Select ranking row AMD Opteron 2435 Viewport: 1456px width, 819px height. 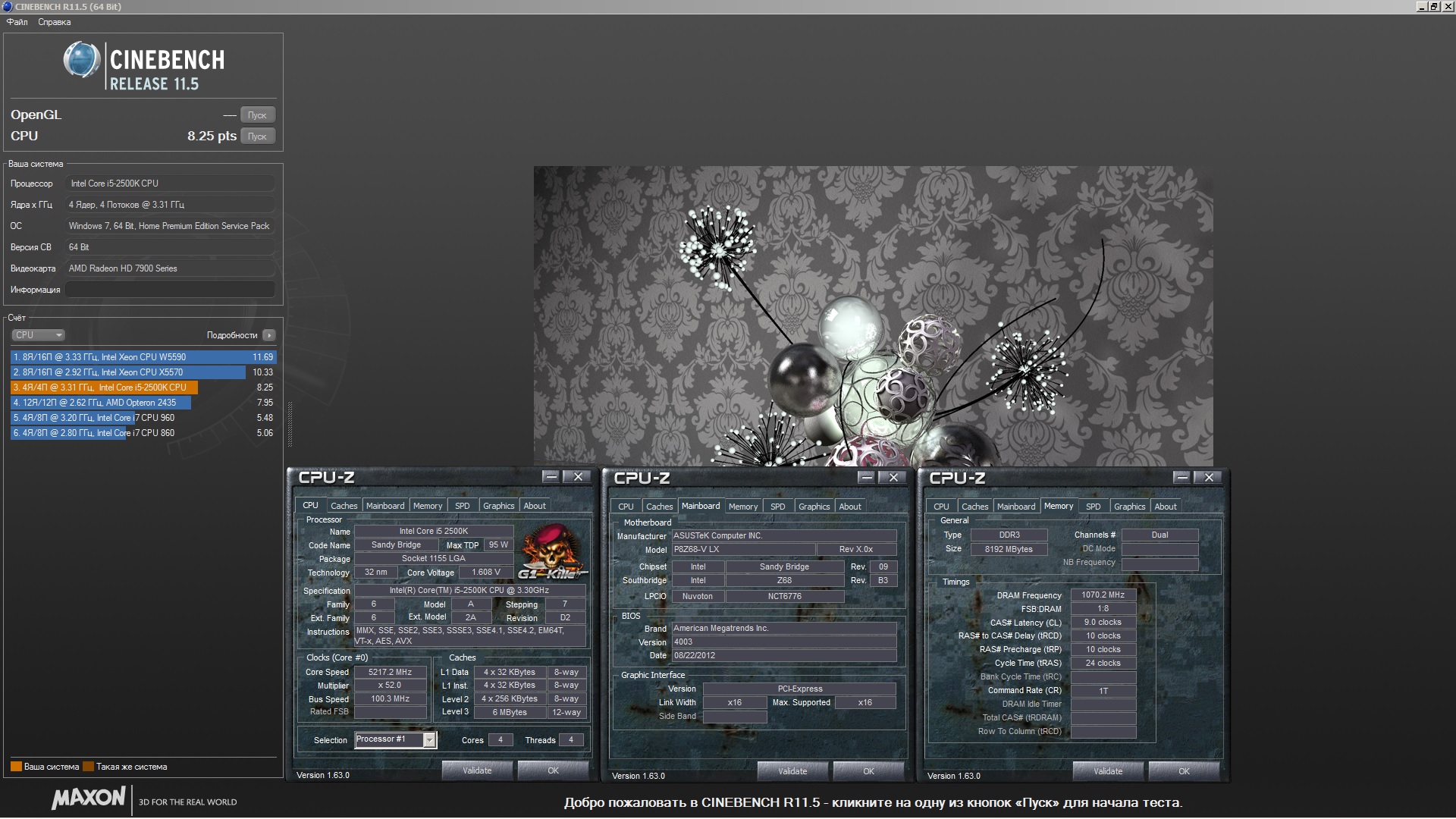[x=143, y=403]
